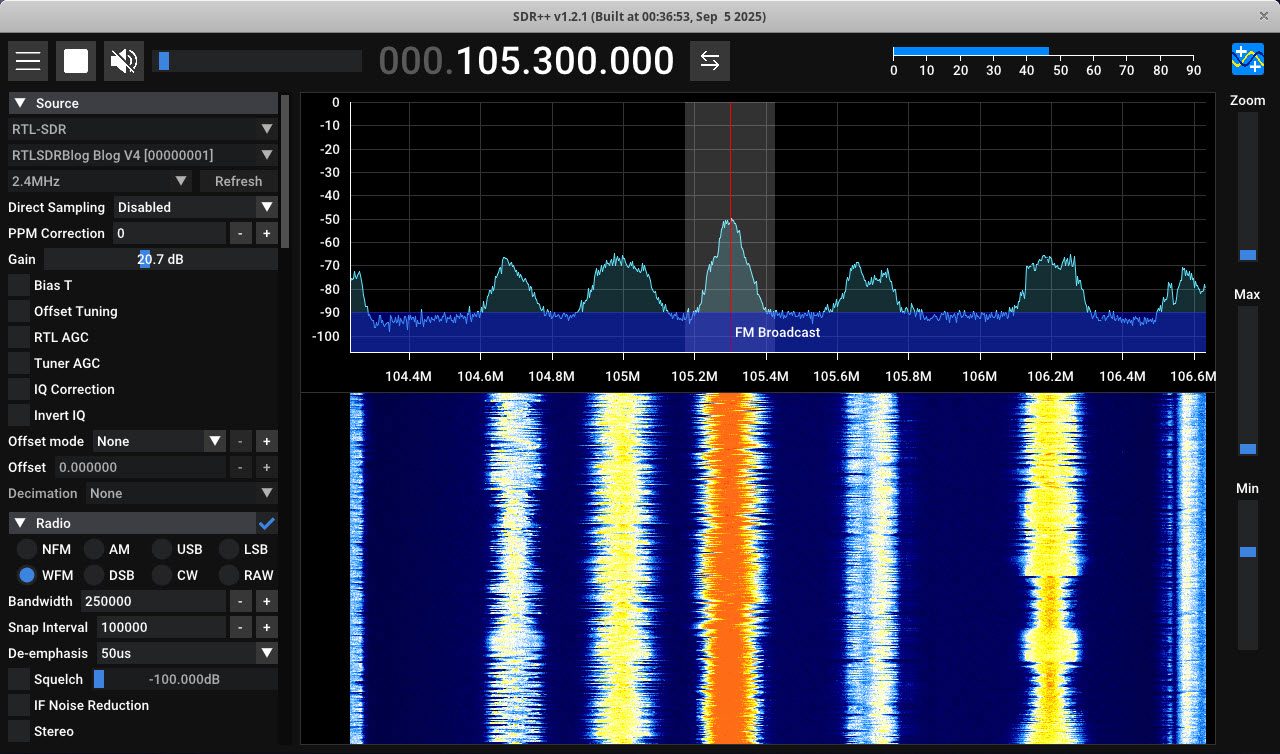Expand the De-emphasis 50us dropdown

pos(186,653)
